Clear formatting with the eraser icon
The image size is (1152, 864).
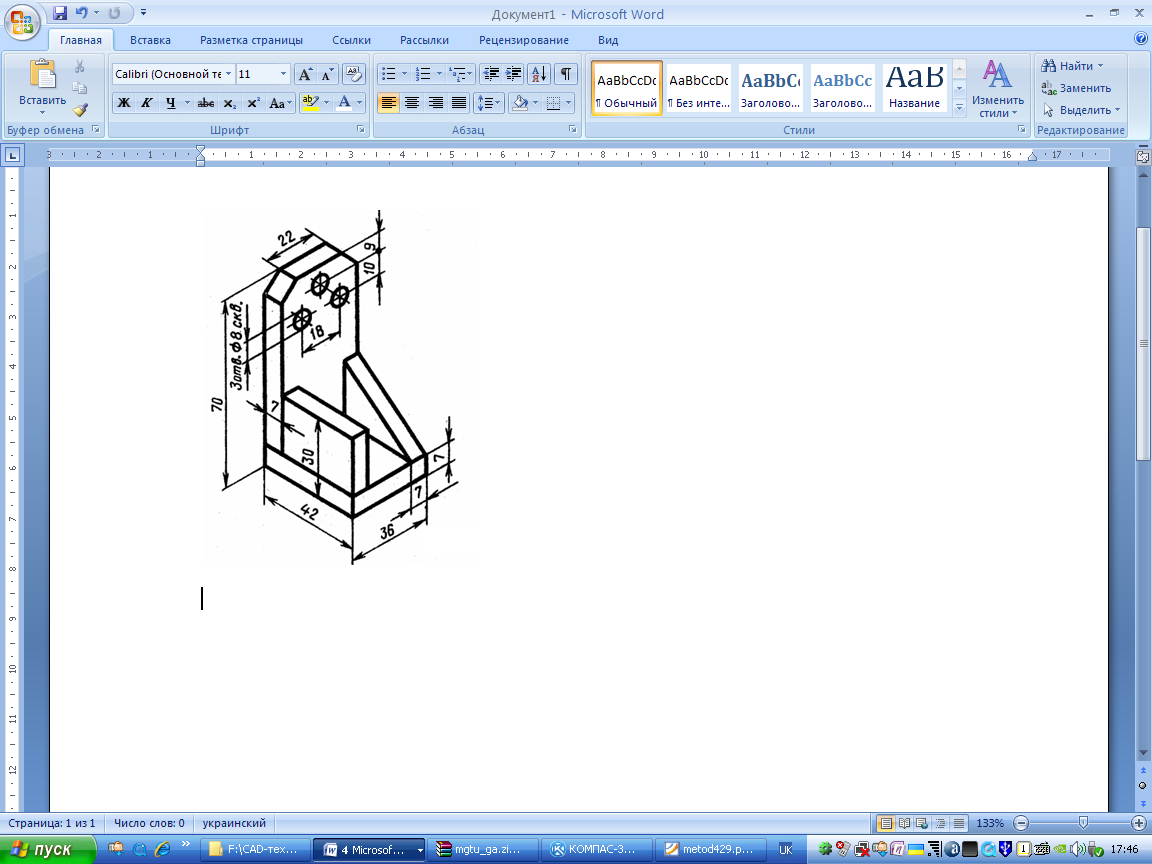[353, 74]
